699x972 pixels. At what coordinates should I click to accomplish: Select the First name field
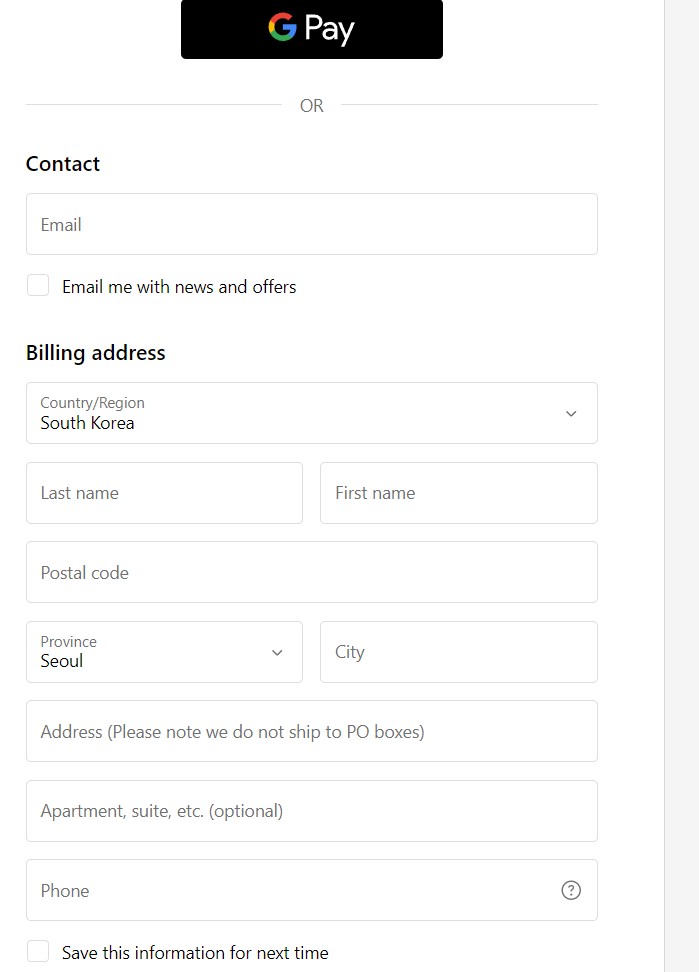(458, 493)
